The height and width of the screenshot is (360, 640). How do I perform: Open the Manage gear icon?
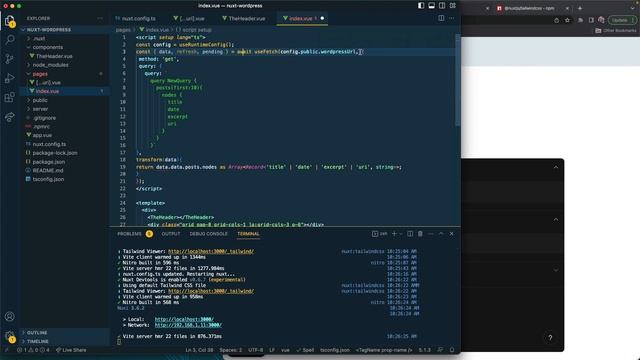[x=9, y=336]
